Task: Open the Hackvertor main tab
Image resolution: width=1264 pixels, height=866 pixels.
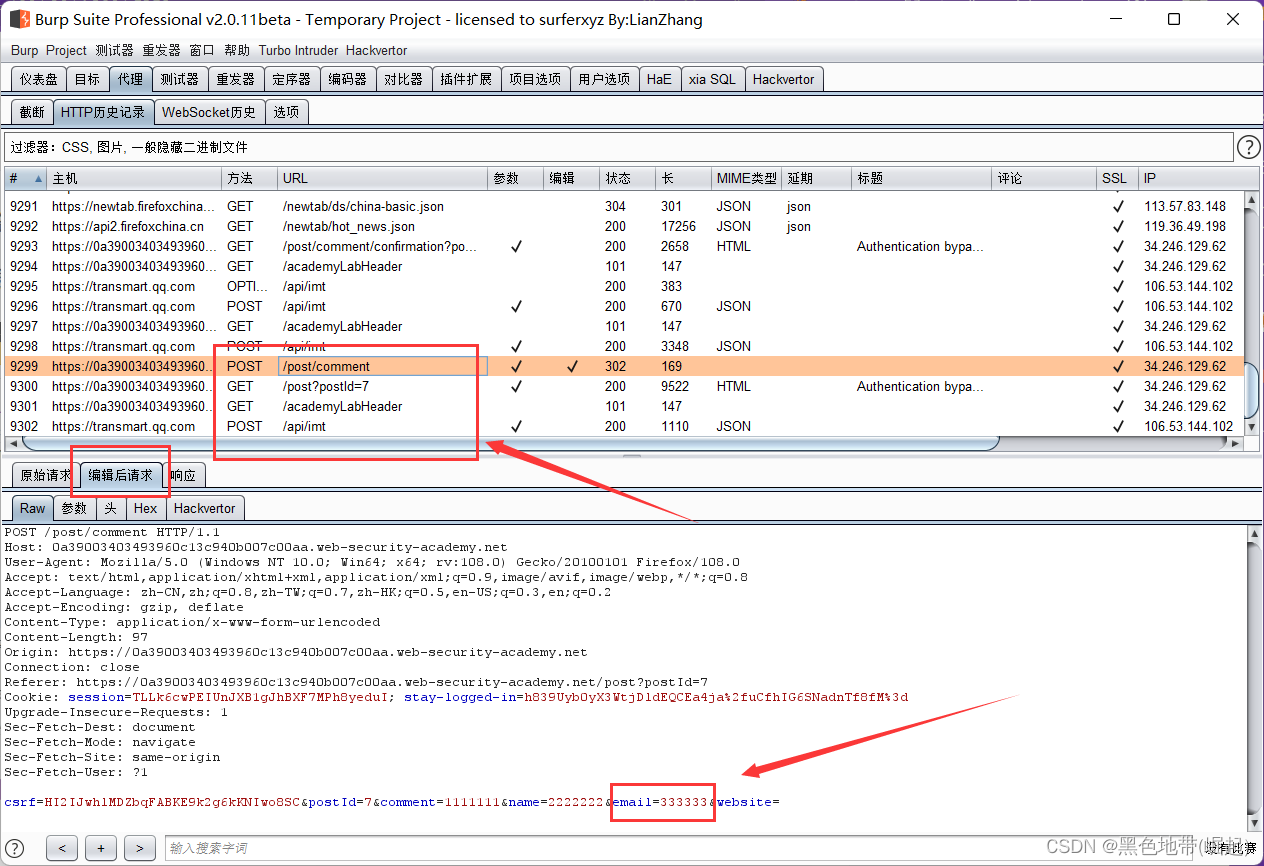Action: pyautogui.click(x=784, y=79)
